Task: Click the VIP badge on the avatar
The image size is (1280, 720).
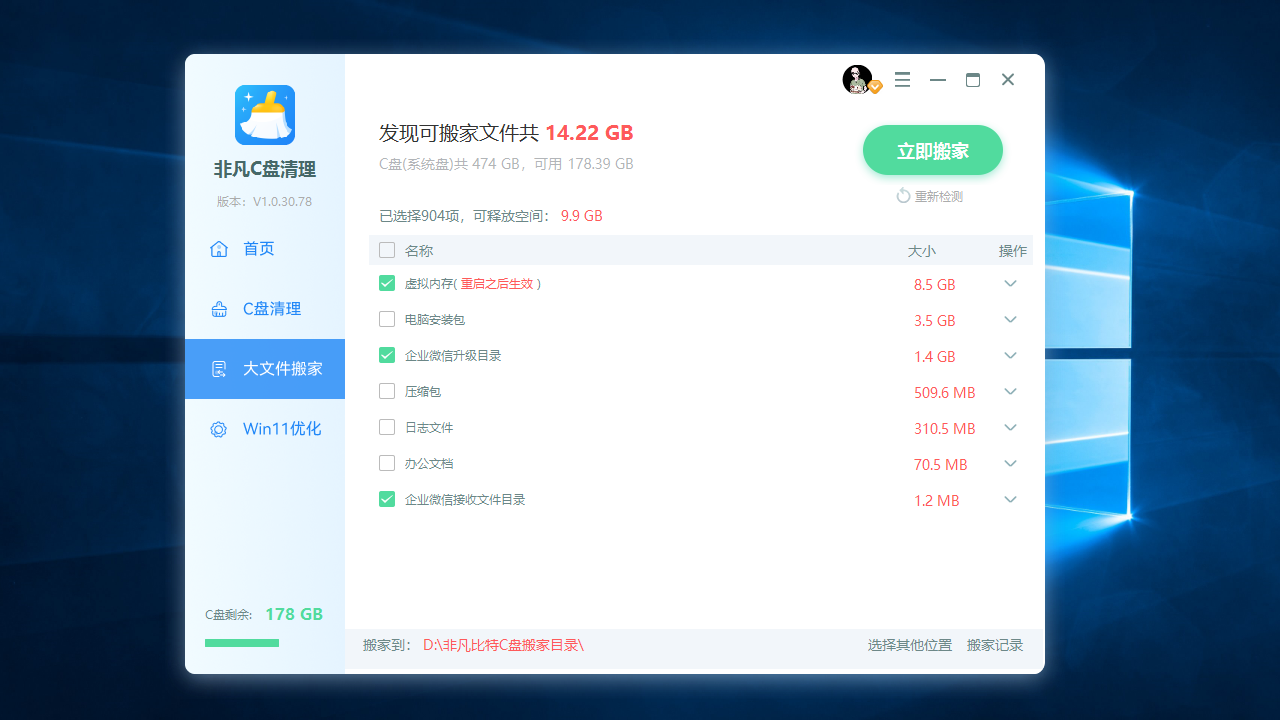Action: (x=874, y=88)
